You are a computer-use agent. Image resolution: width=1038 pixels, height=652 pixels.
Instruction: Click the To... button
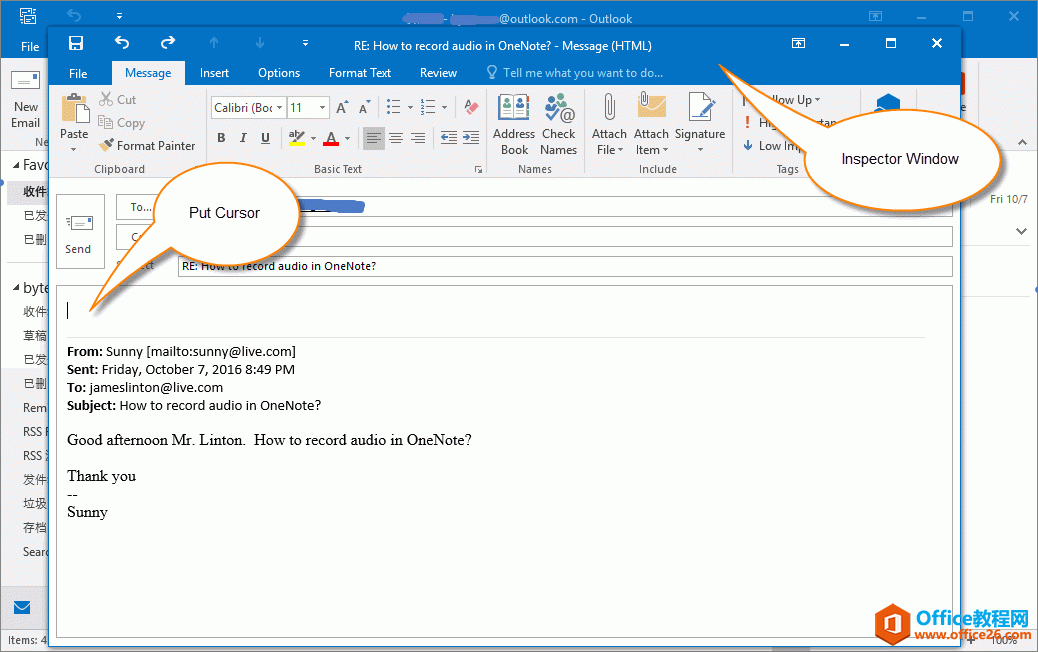tap(137, 207)
